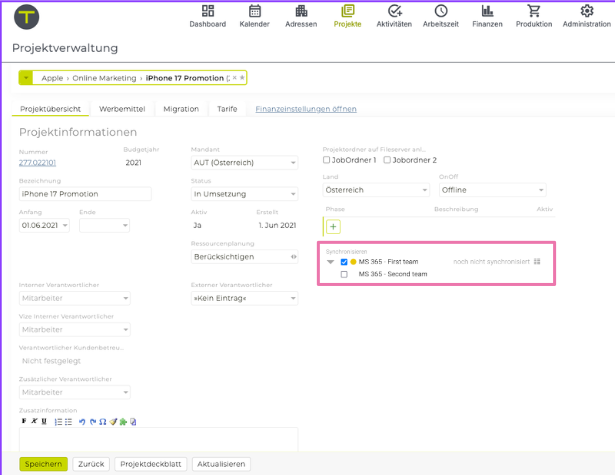
Task: Switch to the Werbemittel tab
Action: tap(121, 109)
